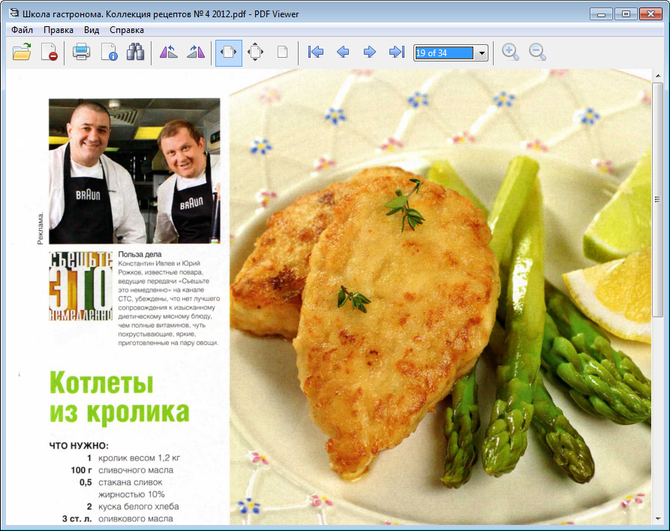This screenshot has width=670, height=531.
Task: Rotate page clockwise
Action: (x=196, y=52)
